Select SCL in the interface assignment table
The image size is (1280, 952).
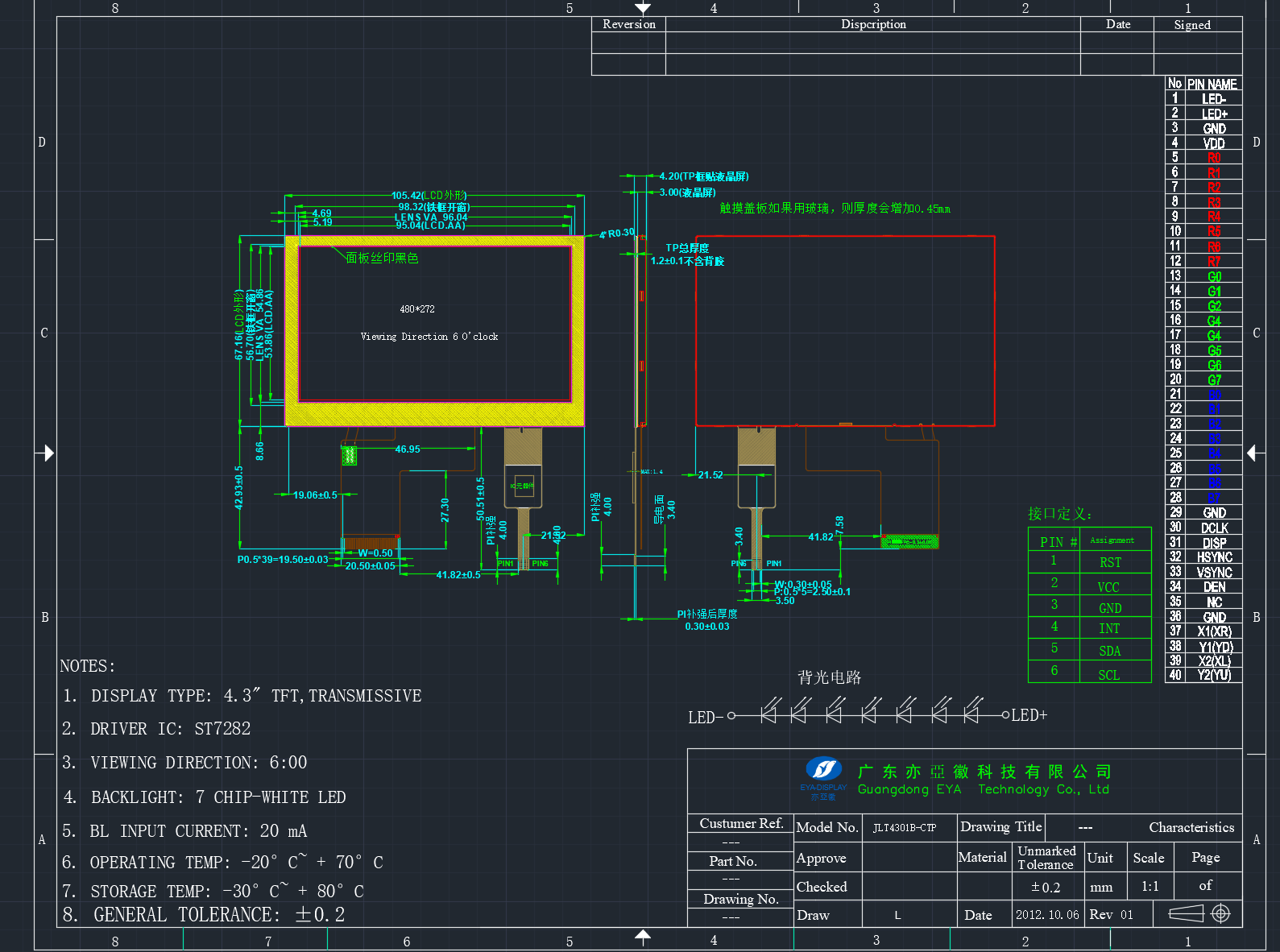tap(1109, 675)
